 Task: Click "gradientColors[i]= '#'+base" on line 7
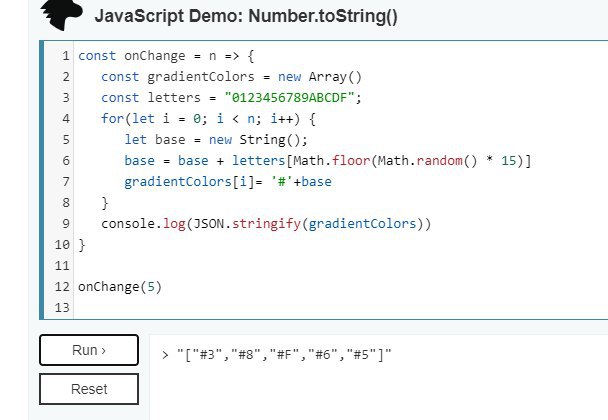tap(228, 181)
